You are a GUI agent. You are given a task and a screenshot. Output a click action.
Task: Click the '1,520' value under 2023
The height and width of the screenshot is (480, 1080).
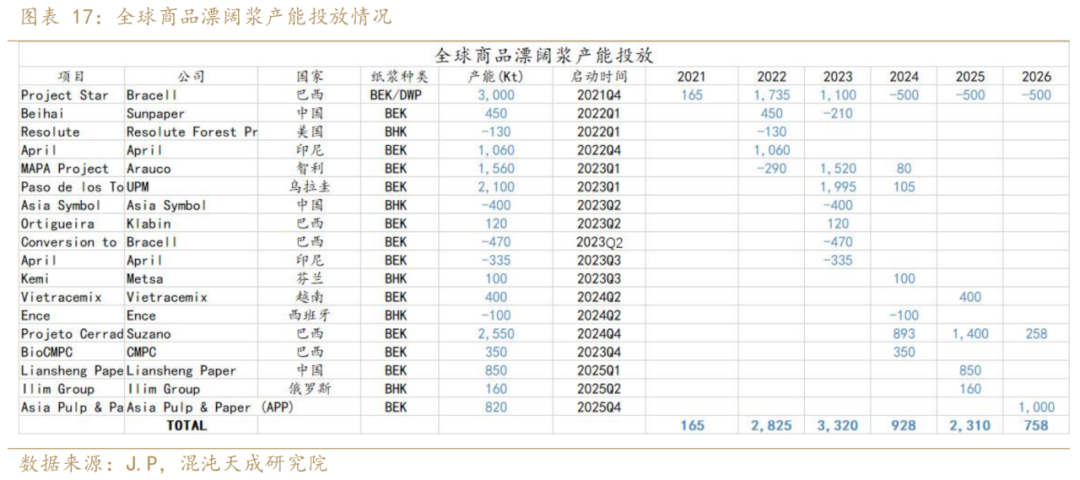[x=838, y=169]
